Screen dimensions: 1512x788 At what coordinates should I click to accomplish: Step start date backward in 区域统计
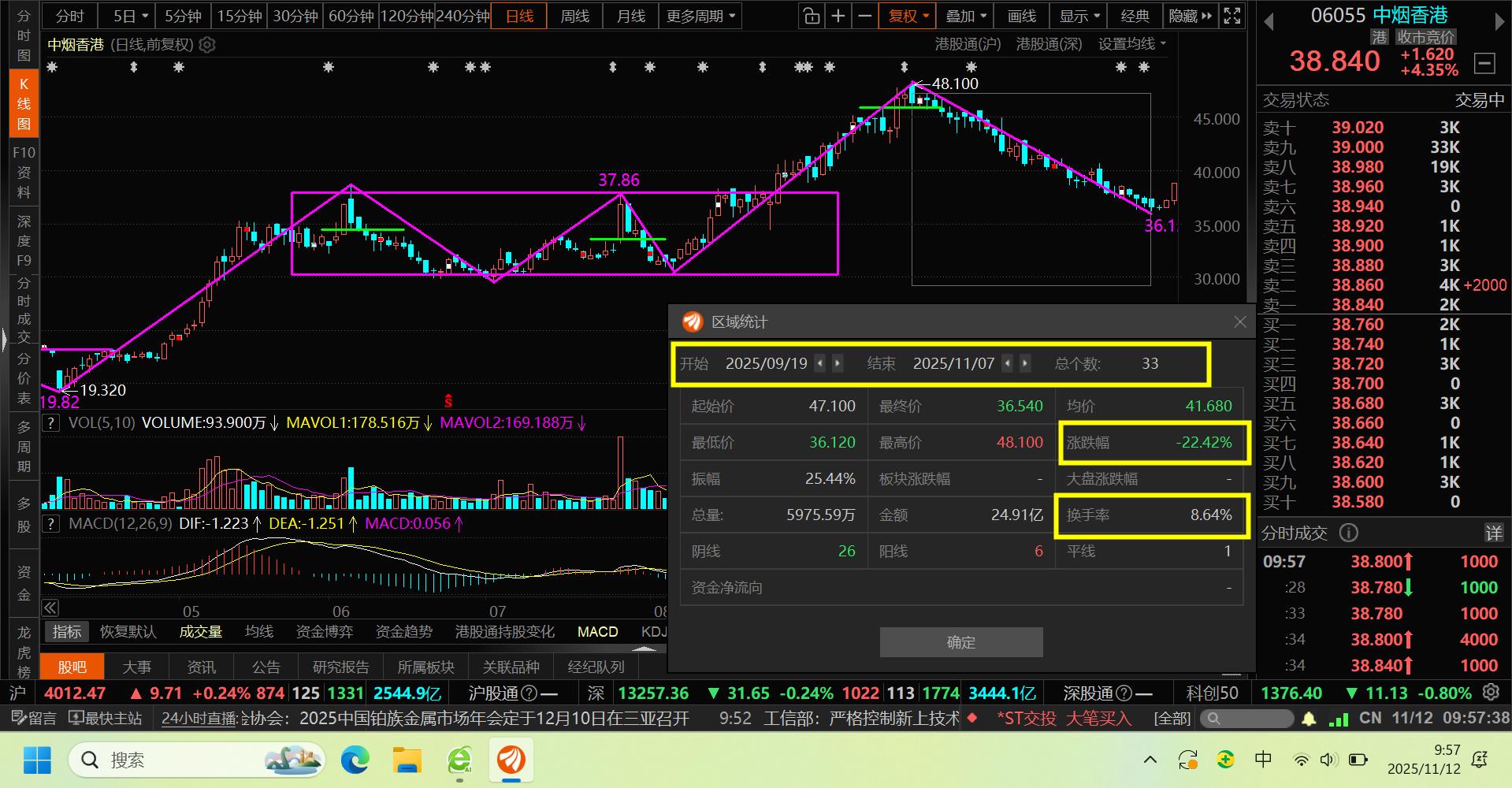click(x=820, y=363)
